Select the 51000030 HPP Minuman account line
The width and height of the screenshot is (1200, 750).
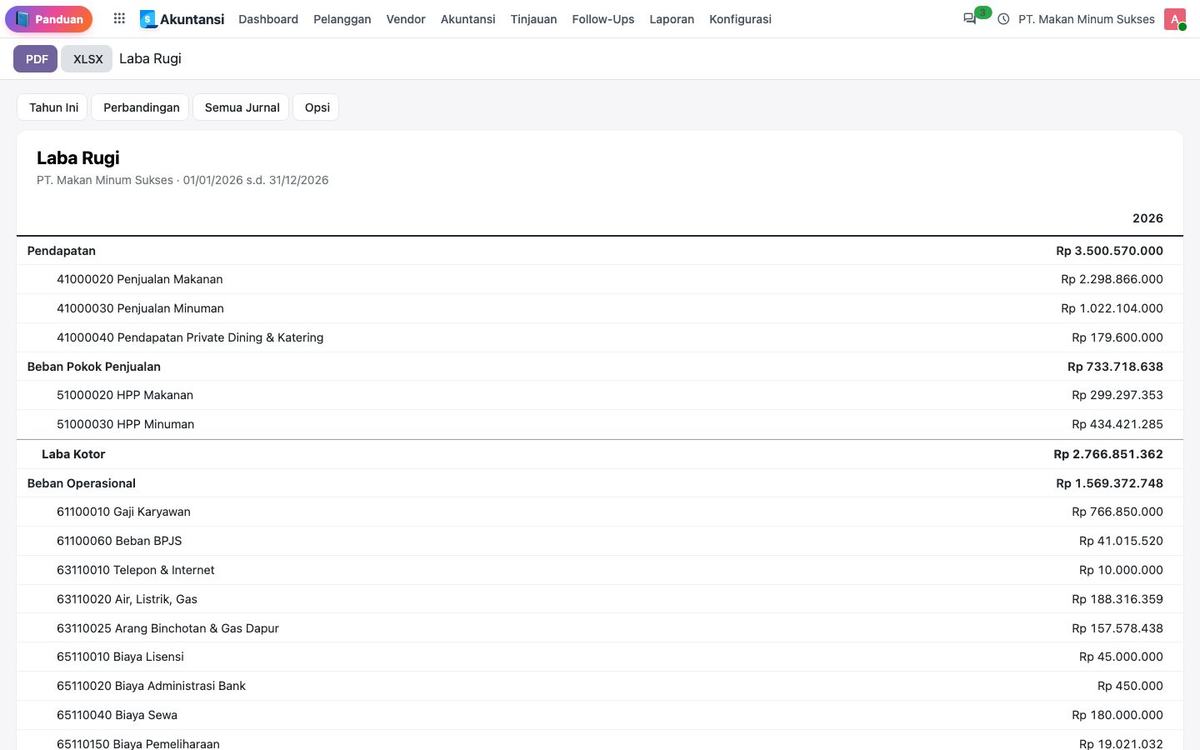(600, 424)
